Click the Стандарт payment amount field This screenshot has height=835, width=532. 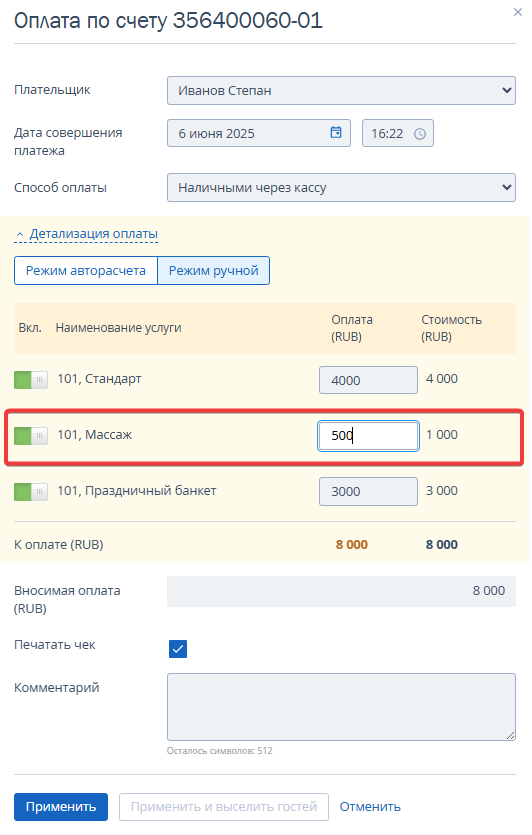(x=369, y=380)
